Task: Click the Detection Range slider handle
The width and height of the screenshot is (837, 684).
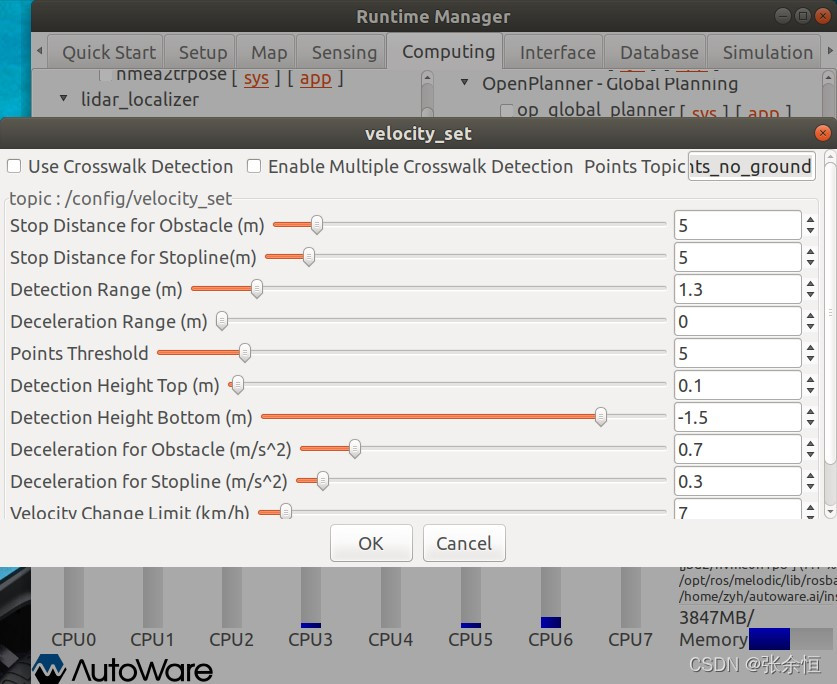Action: click(257, 289)
